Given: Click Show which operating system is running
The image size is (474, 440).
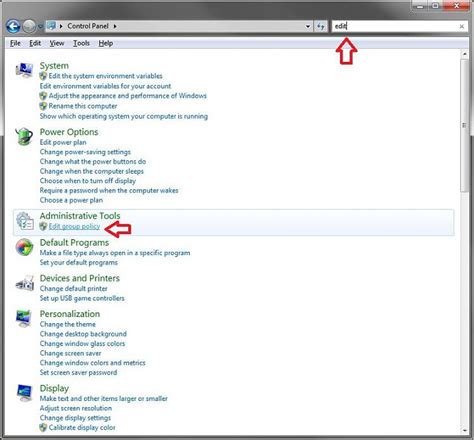Looking at the screenshot, I should tap(124, 116).
